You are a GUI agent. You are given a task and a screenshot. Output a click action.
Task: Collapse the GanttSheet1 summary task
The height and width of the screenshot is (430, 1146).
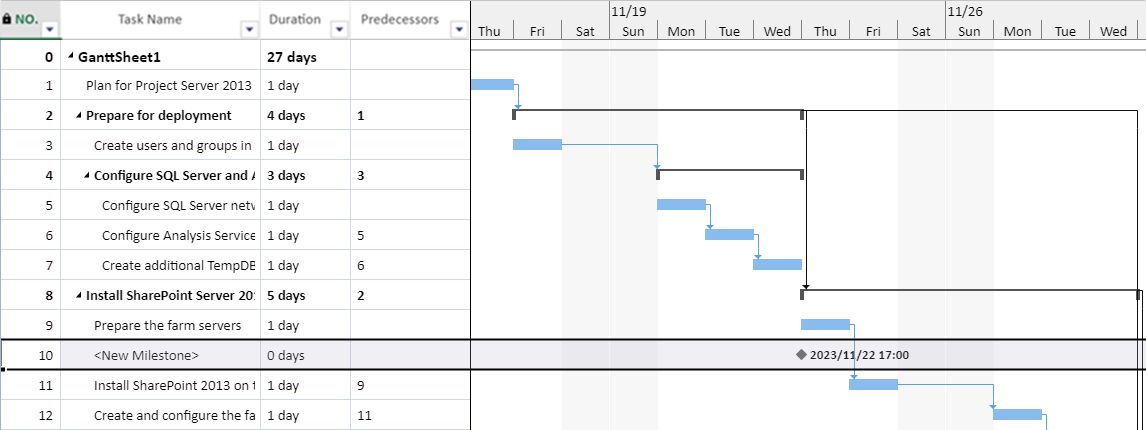tap(71, 56)
